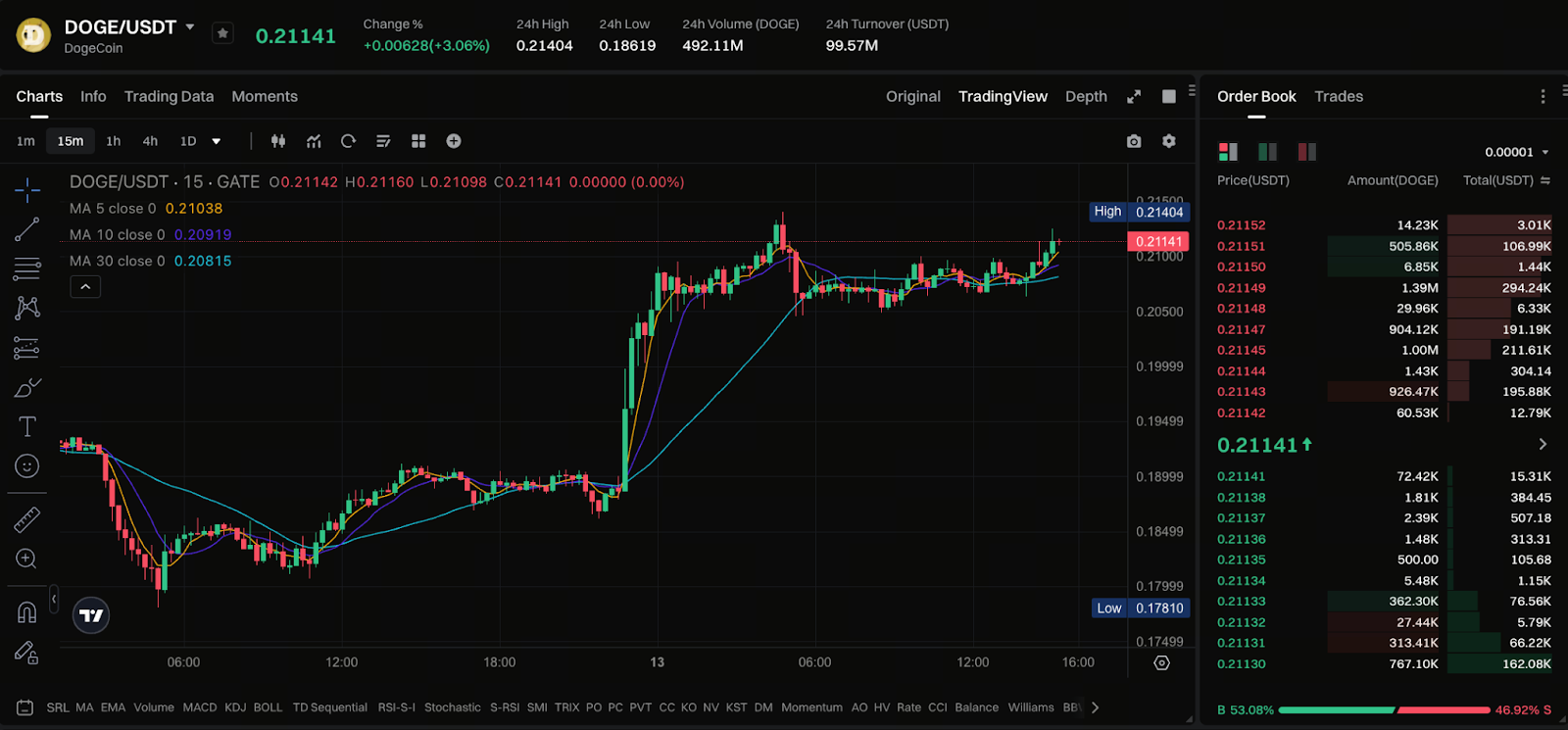Screen dimensions: 1568x730
Task: Select the crosshair cursor tool
Action: [x=27, y=188]
